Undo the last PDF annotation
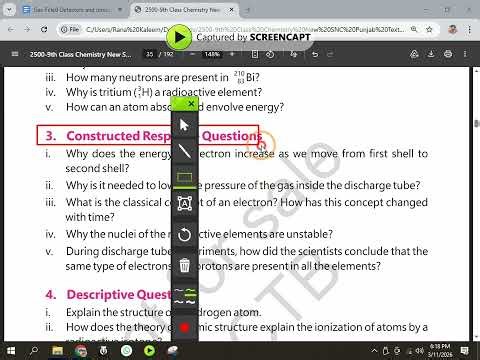 coord(315,54)
